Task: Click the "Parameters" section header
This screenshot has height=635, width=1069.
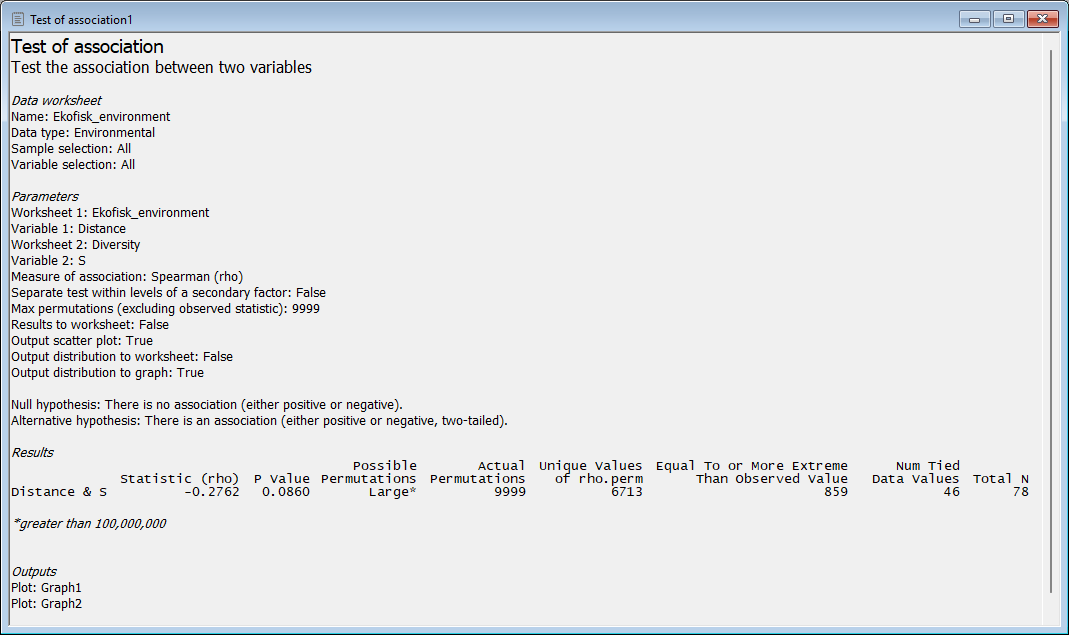Action: [44, 197]
